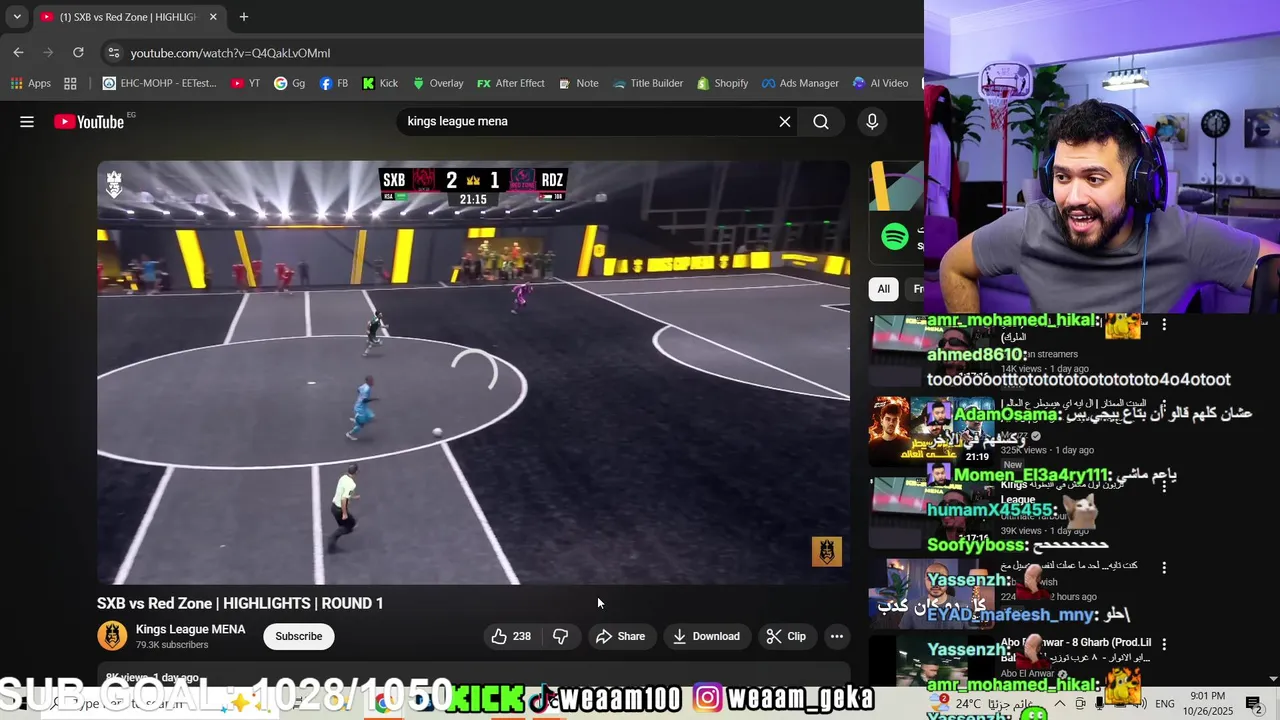The width and height of the screenshot is (1280, 720).
Task: Open the Apps bookmark shortcut
Action: coord(30,84)
